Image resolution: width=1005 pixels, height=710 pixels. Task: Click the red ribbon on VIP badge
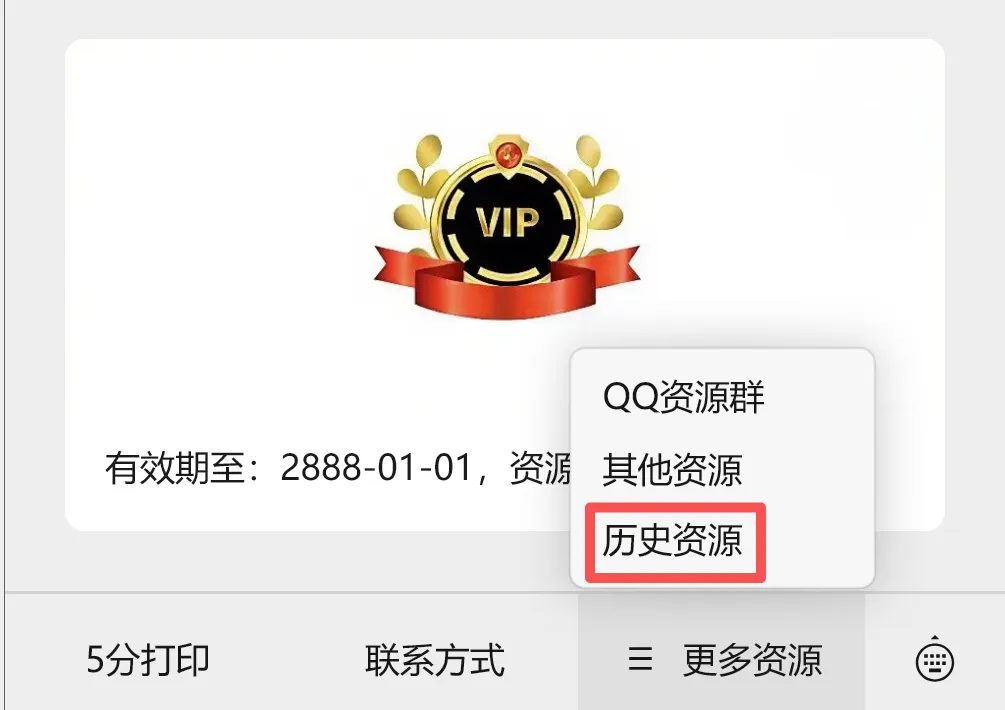pyautogui.click(x=506, y=285)
